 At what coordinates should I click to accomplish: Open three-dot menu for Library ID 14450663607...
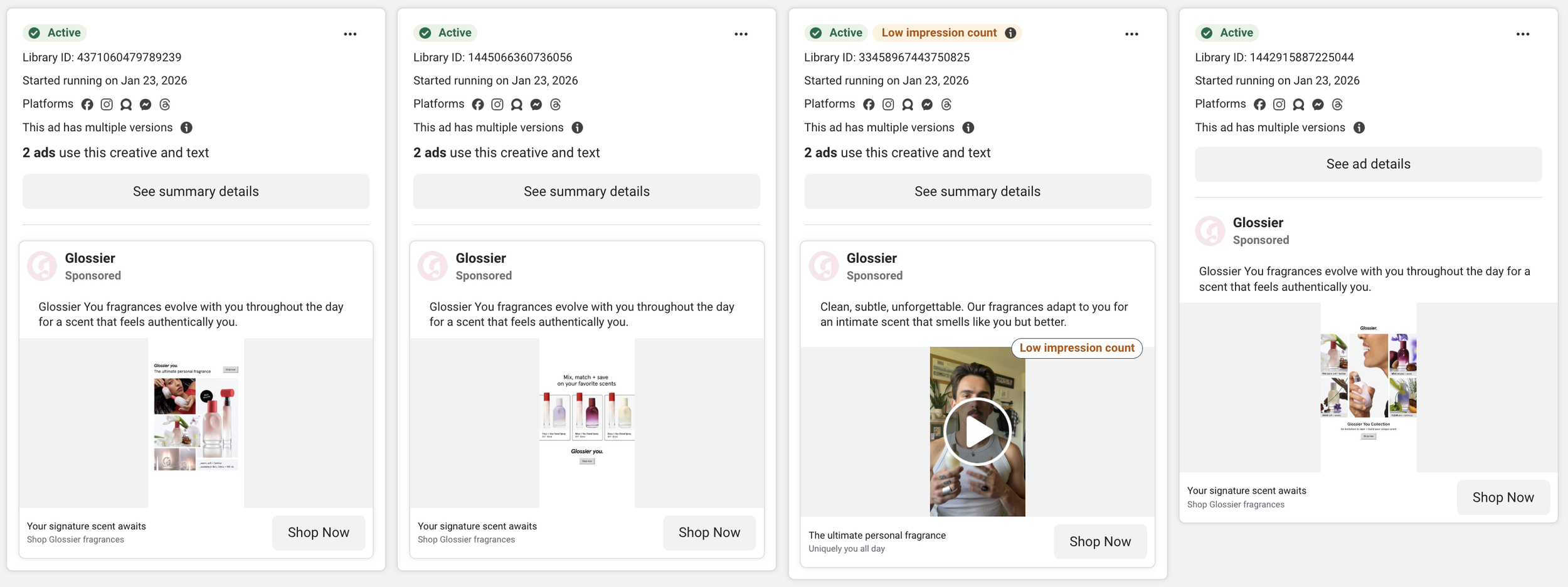tap(741, 34)
